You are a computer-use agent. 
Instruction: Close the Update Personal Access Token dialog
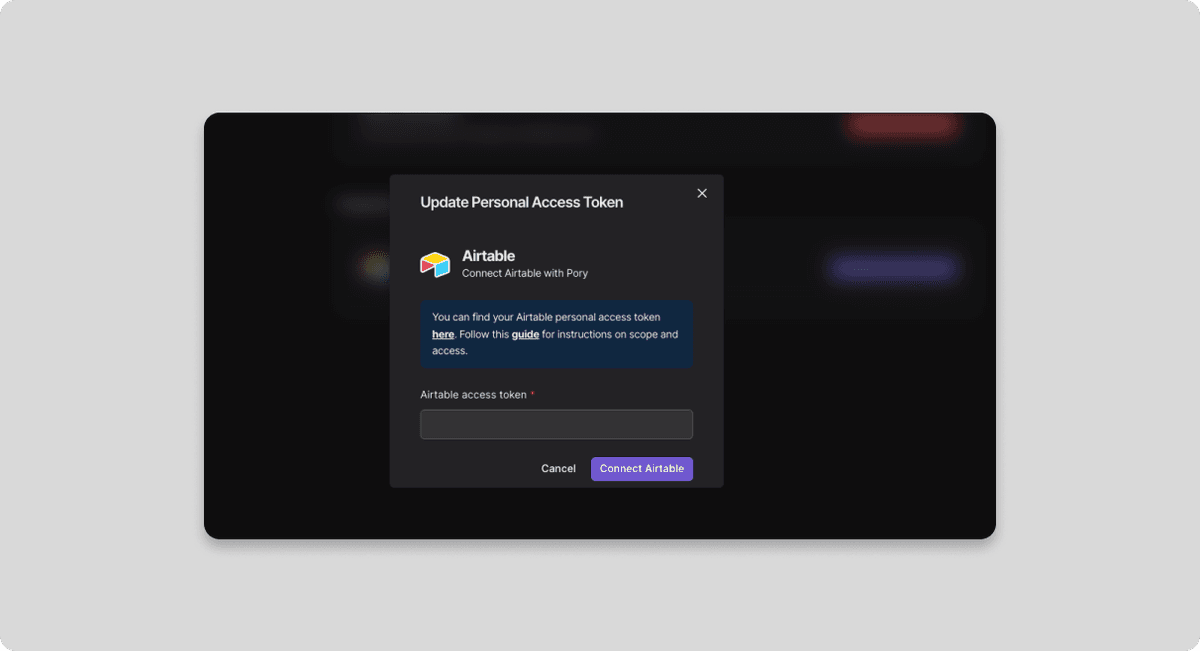coord(702,193)
